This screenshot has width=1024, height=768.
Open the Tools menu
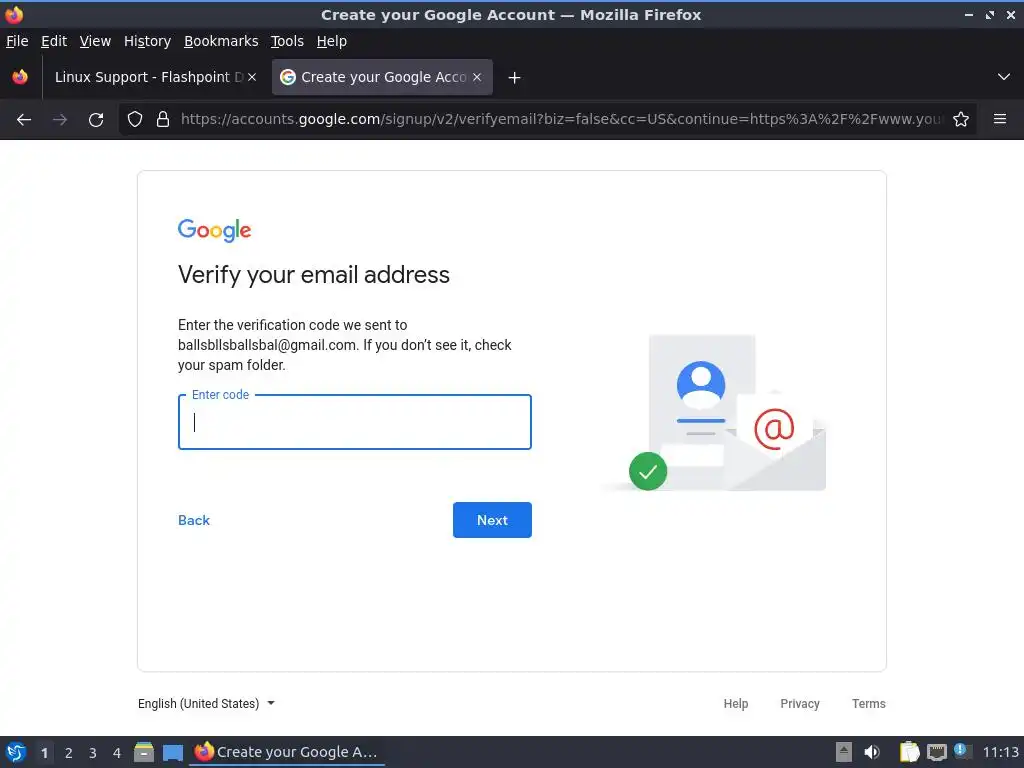click(x=287, y=41)
